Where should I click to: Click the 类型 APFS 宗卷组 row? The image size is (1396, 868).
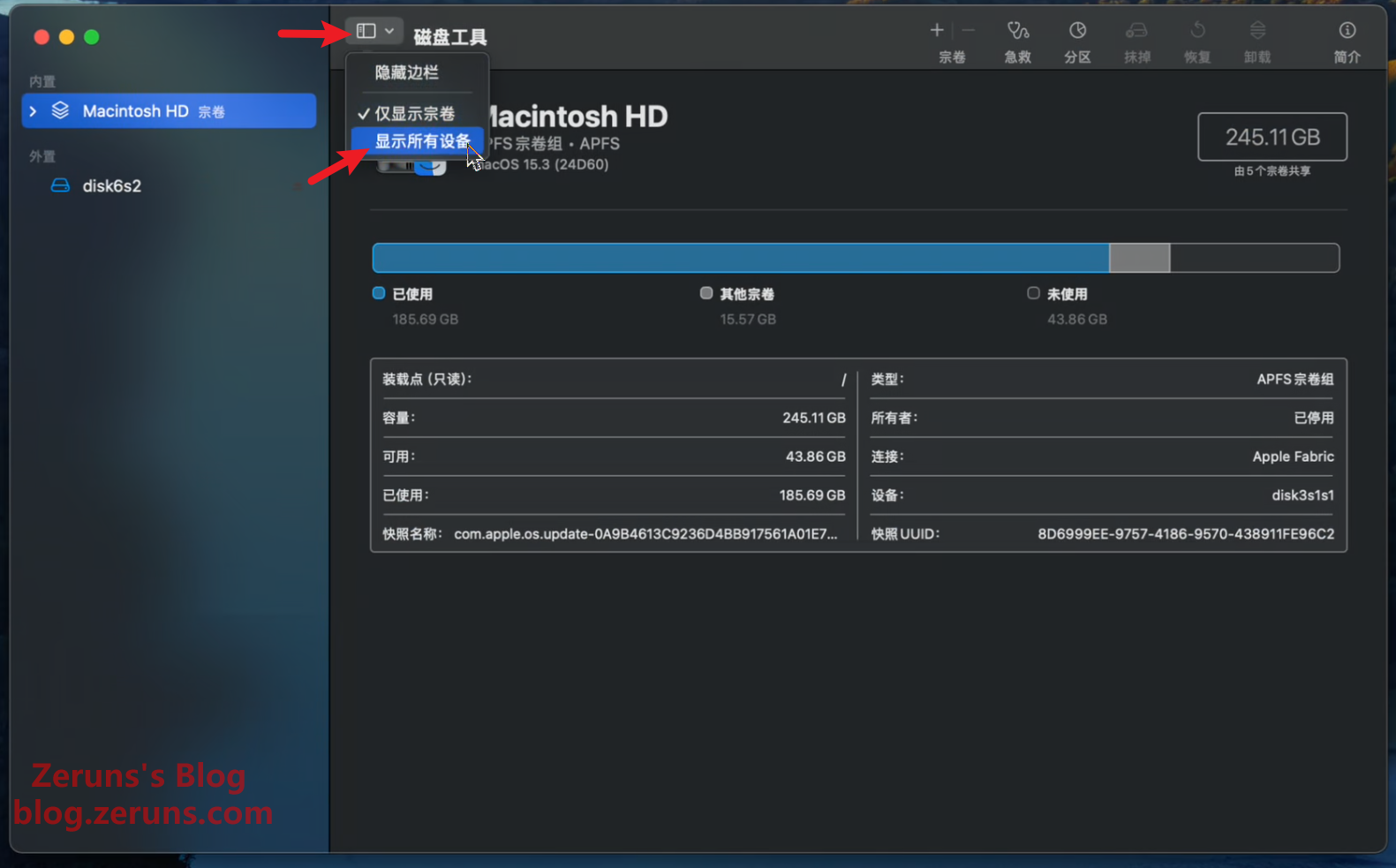[x=1102, y=380]
